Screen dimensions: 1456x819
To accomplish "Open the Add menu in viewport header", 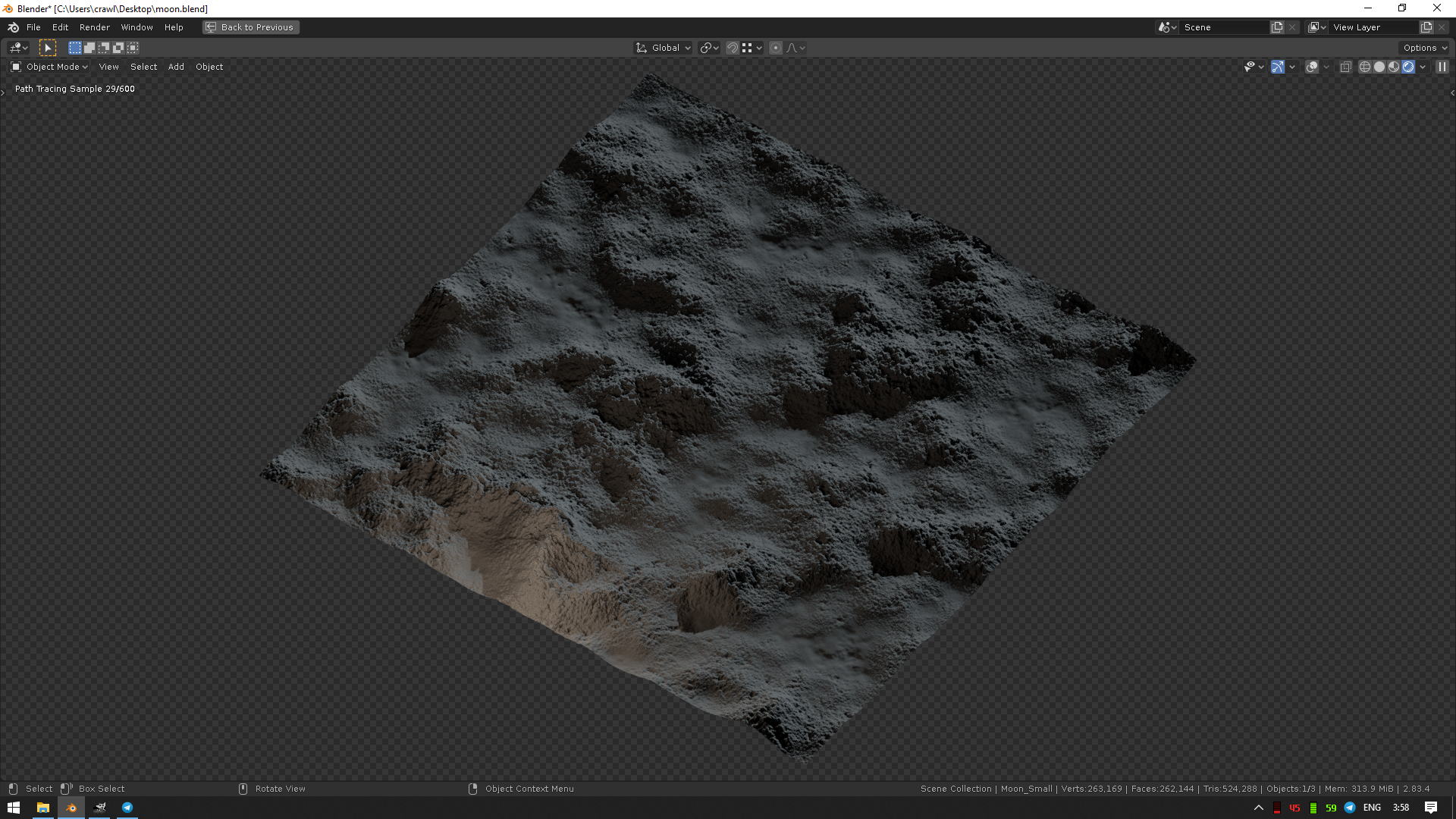I will point(176,67).
